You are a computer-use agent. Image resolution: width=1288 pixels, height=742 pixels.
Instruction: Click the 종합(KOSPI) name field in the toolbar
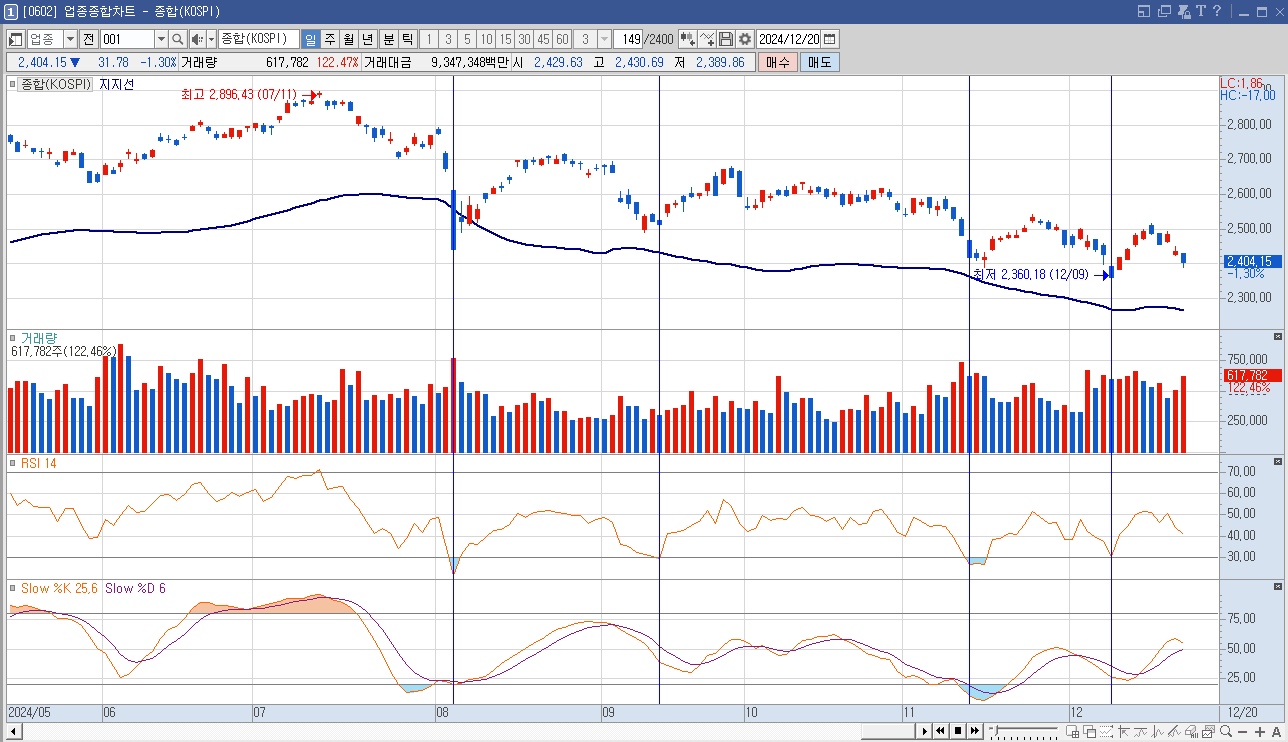coord(258,39)
